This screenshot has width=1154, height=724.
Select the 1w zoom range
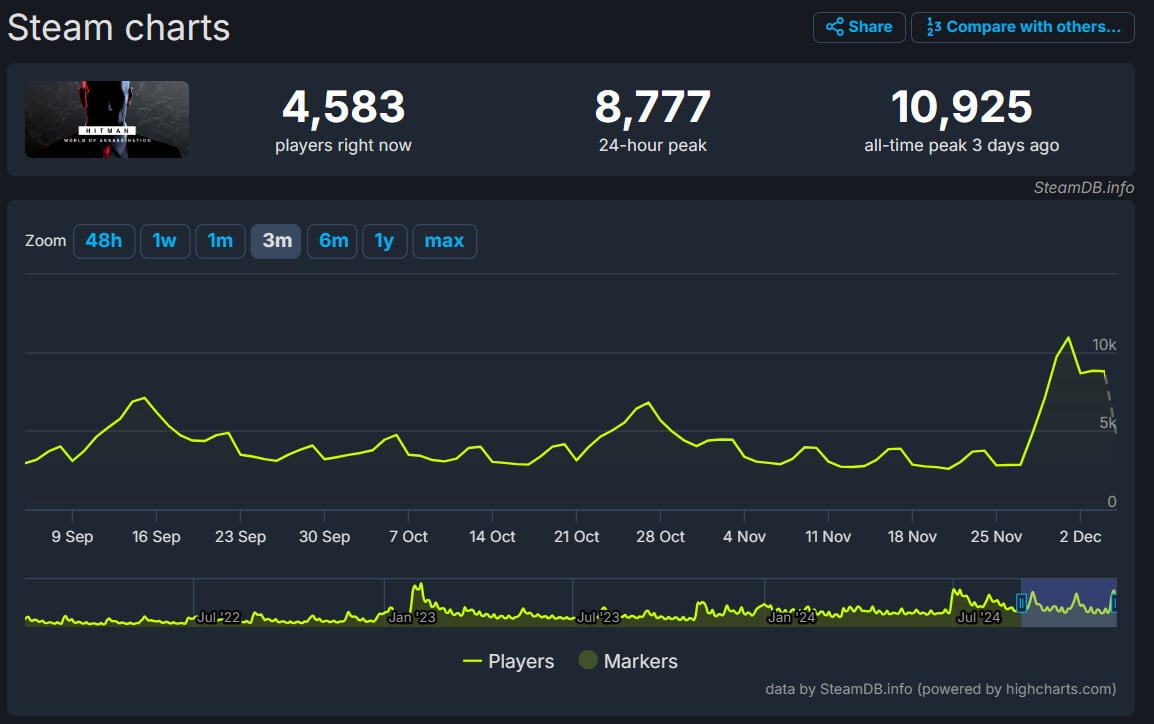[165, 241]
